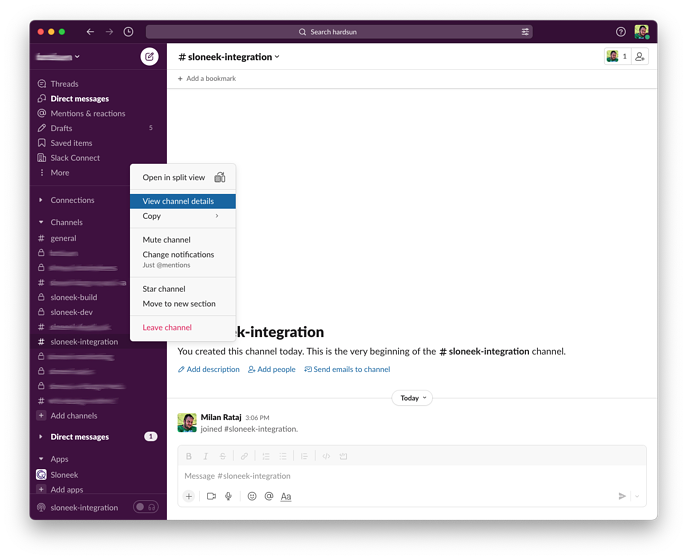The width and height of the screenshot is (687, 559).
Task: Click the split view icon in context menu
Action: coord(220,177)
